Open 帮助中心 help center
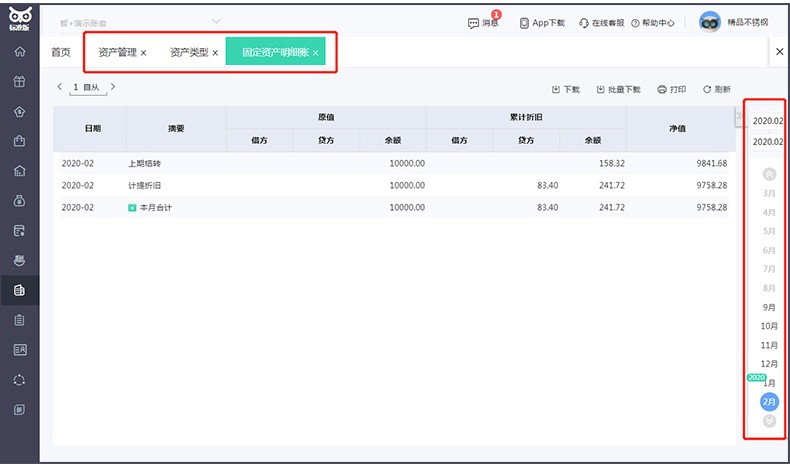Screen dimensions: 790x472 tap(652, 23)
